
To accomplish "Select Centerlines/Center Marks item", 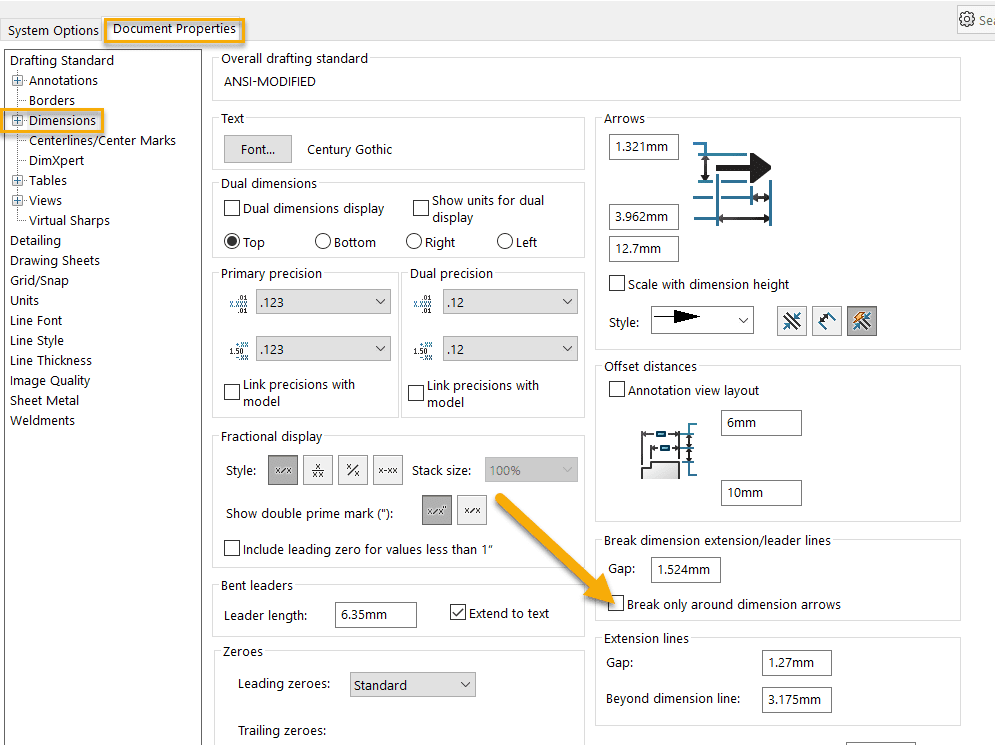I will point(102,140).
